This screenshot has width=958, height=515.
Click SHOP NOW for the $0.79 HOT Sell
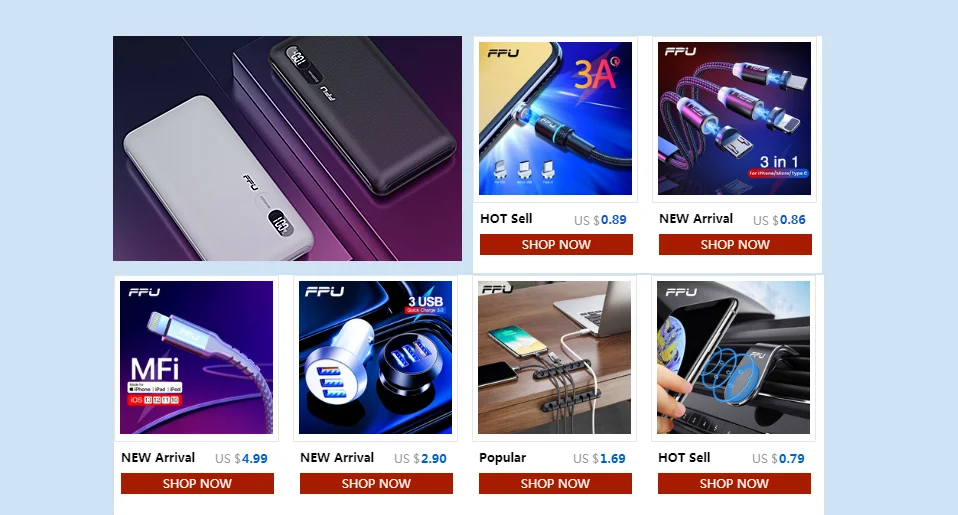click(x=734, y=483)
